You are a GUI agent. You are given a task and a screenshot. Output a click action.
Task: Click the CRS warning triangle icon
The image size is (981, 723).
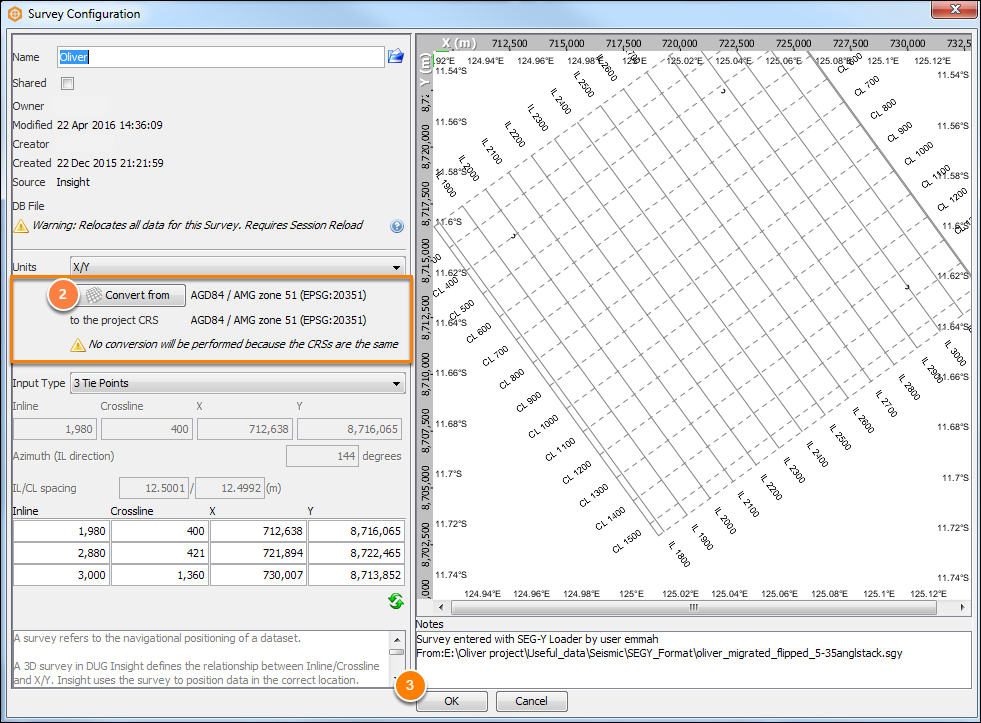(x=78, y=345)
